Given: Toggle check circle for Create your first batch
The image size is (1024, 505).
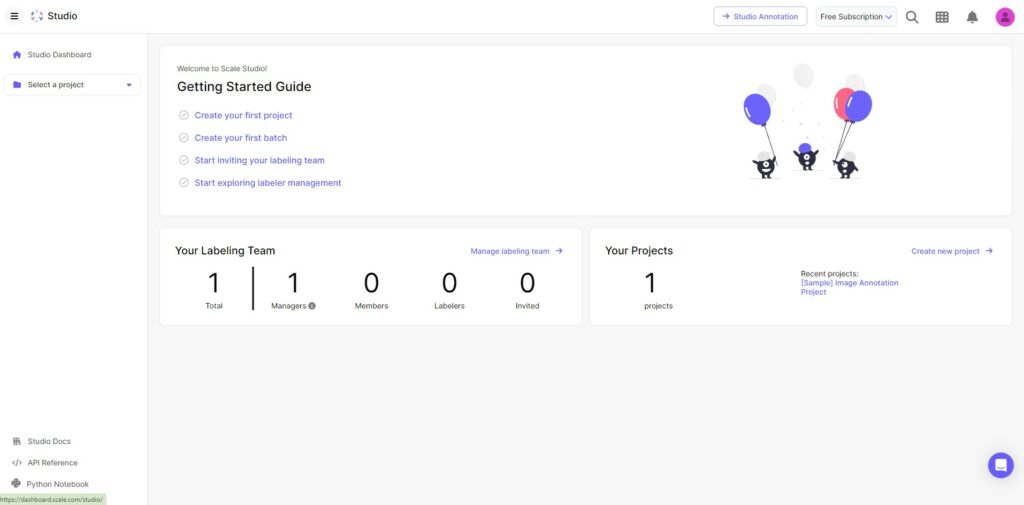Looking at the screenshot, I should [x=184, y=138].
